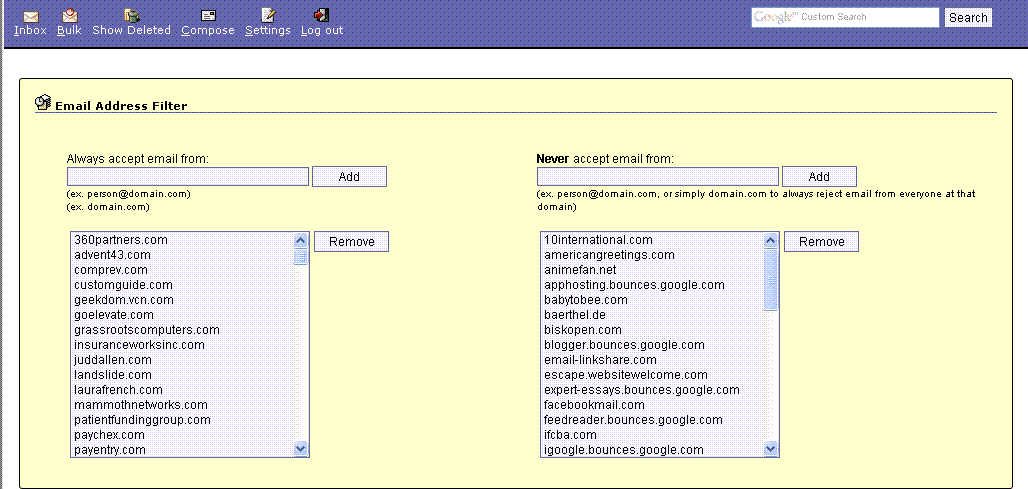Select baerthel.de in the reject list
The height and width of the screenshot is (489, 1028).
(653, 315)
